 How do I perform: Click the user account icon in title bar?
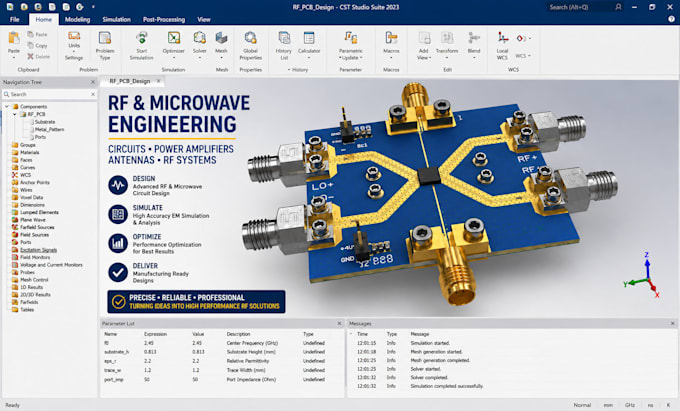point(618,7)
